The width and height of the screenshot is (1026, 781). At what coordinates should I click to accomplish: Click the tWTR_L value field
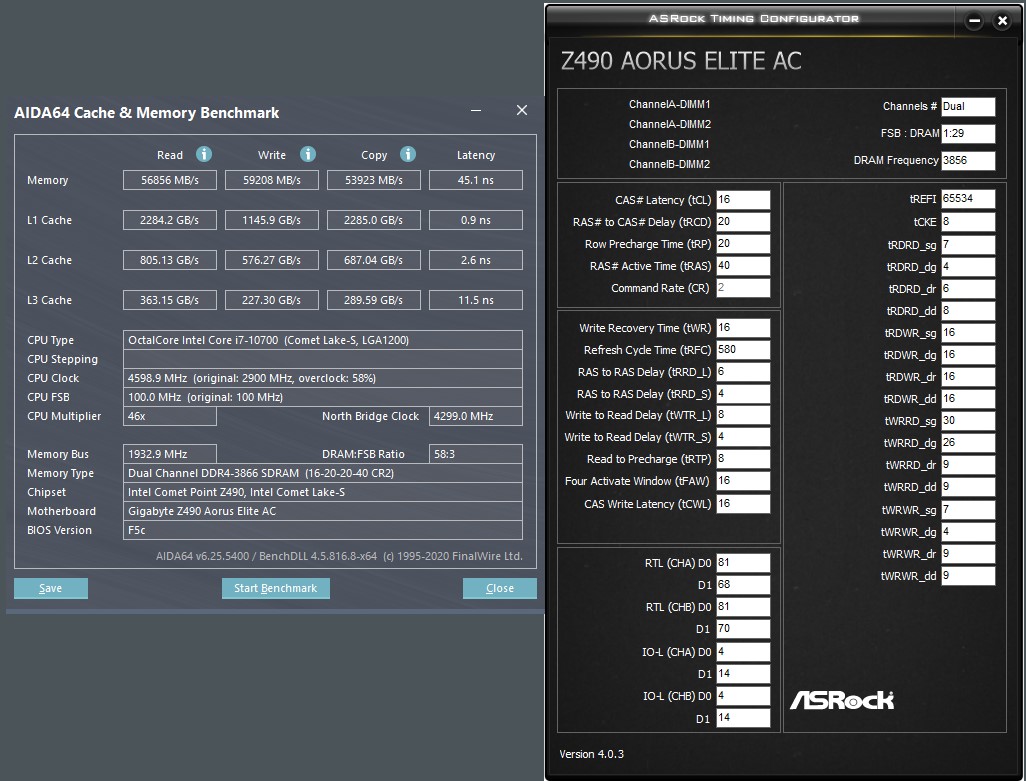point(743,415)
